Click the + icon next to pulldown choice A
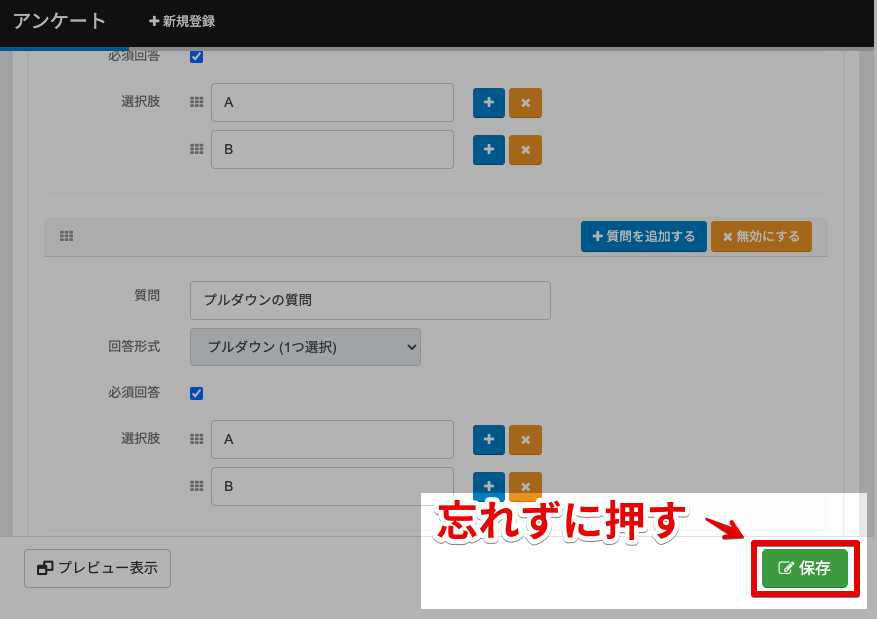Image resolution: width=877 pixels, height=619 pixels. pyautogui.click(x=488, y=439)
